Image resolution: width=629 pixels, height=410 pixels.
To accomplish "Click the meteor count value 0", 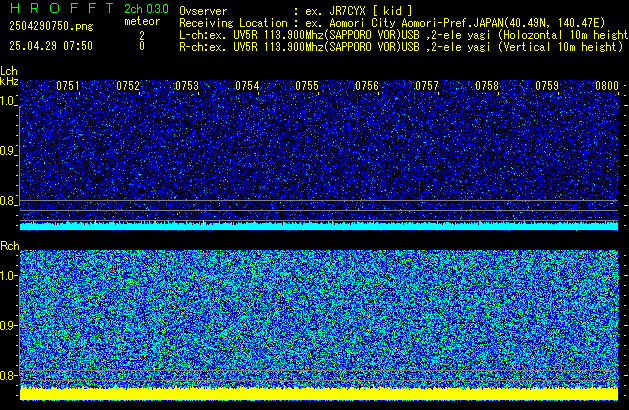I will [142, 46].
